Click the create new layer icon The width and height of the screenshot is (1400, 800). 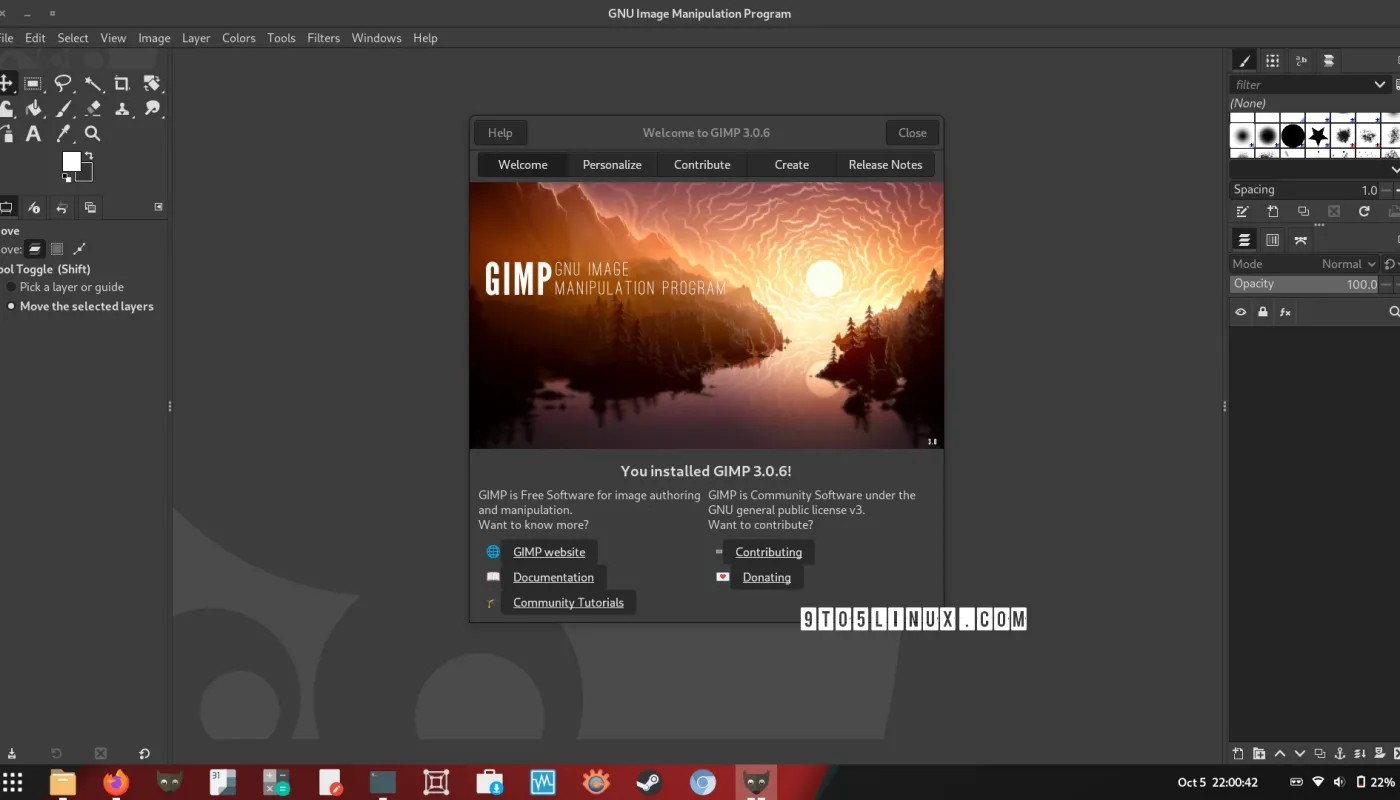(1237, 753)
